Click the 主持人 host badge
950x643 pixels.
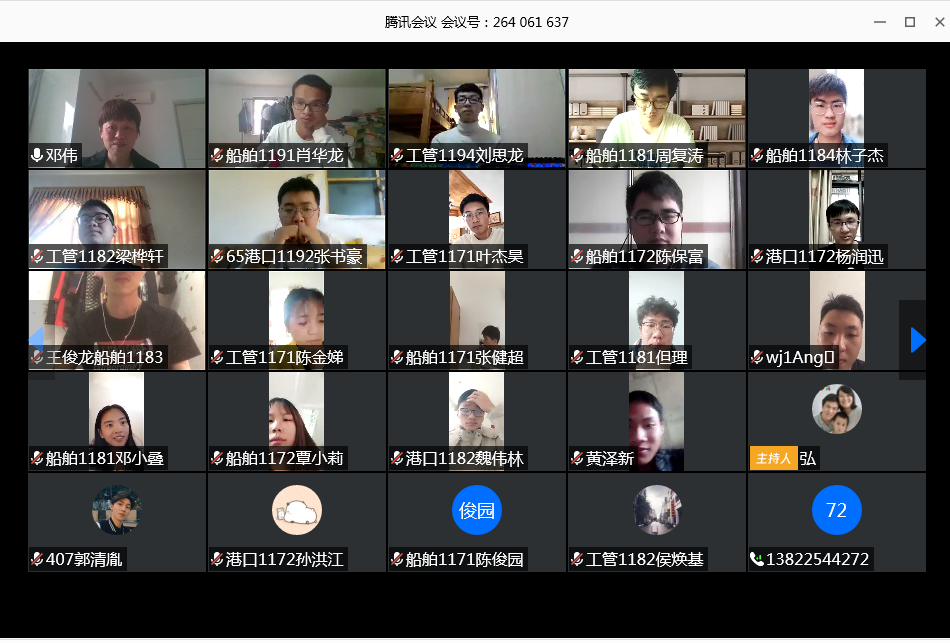[774, 458]
